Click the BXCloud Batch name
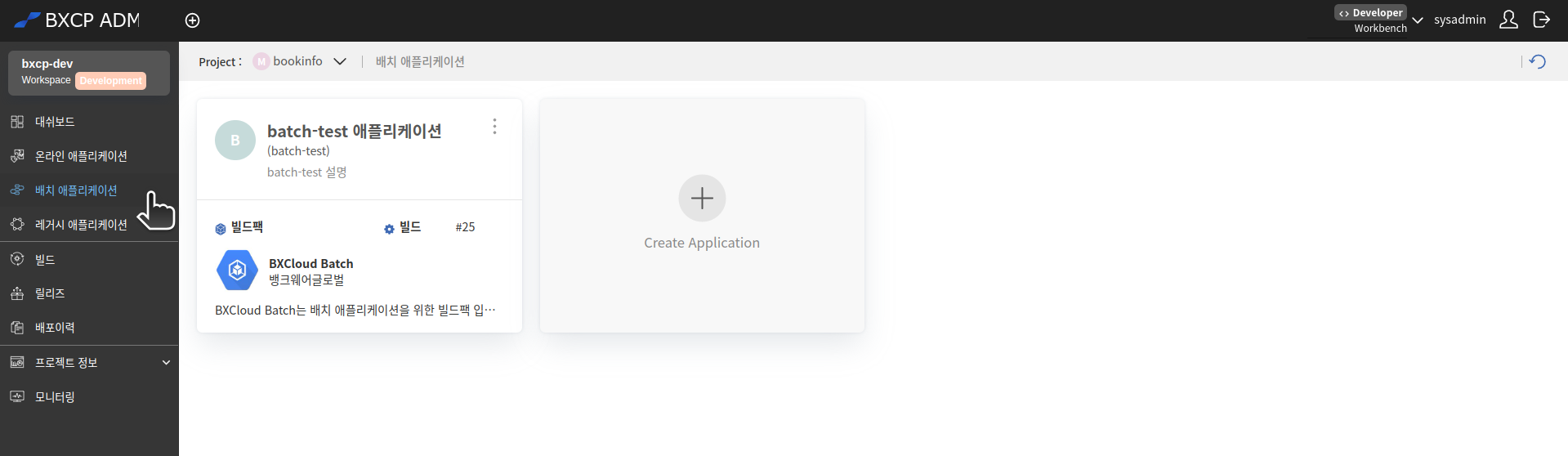This screenshot has height=456, width=1568. (311, 263)
